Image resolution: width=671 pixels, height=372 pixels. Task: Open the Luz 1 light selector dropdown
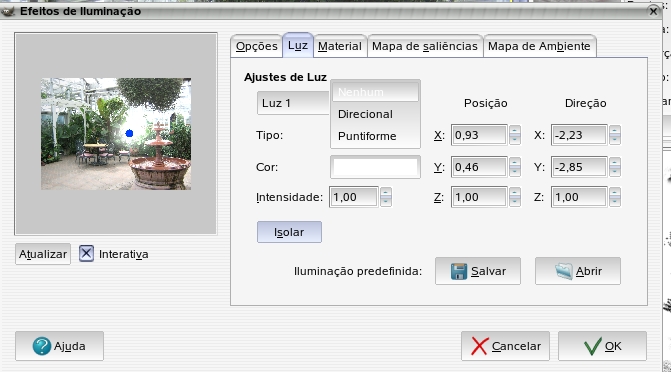click(294, 103)
